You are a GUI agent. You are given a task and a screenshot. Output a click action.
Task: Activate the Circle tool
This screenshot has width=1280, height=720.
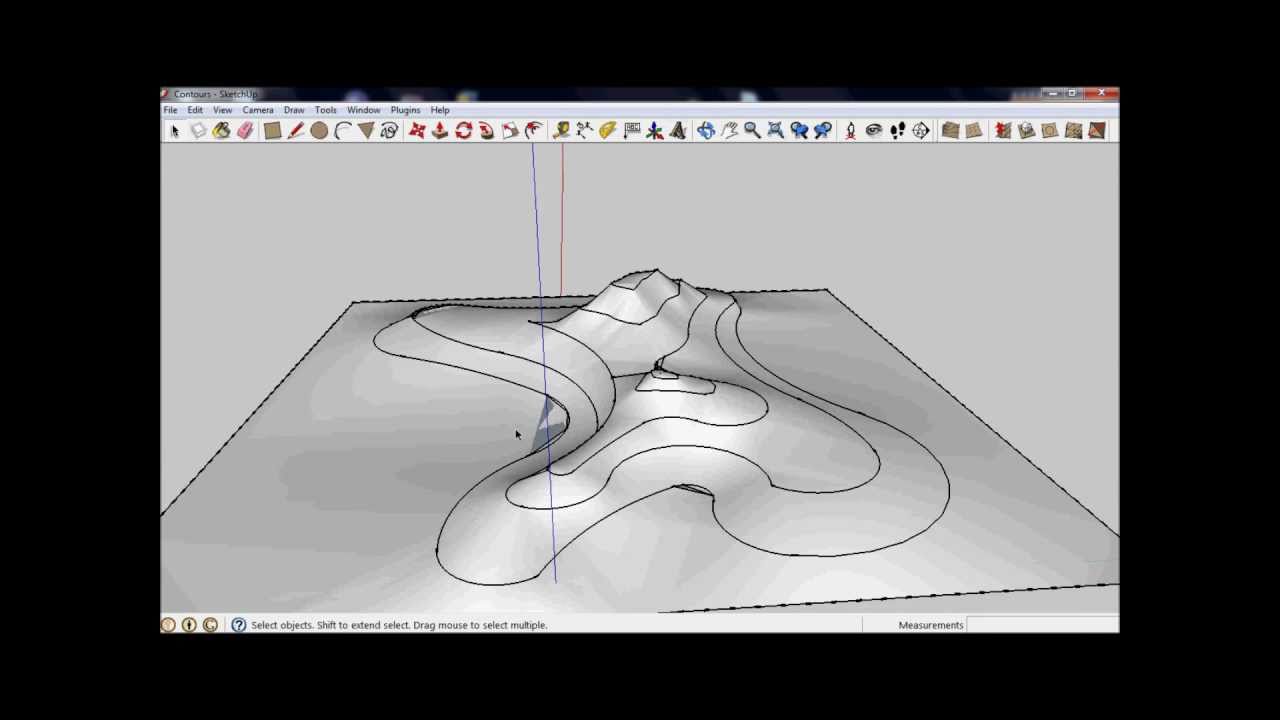318,130
